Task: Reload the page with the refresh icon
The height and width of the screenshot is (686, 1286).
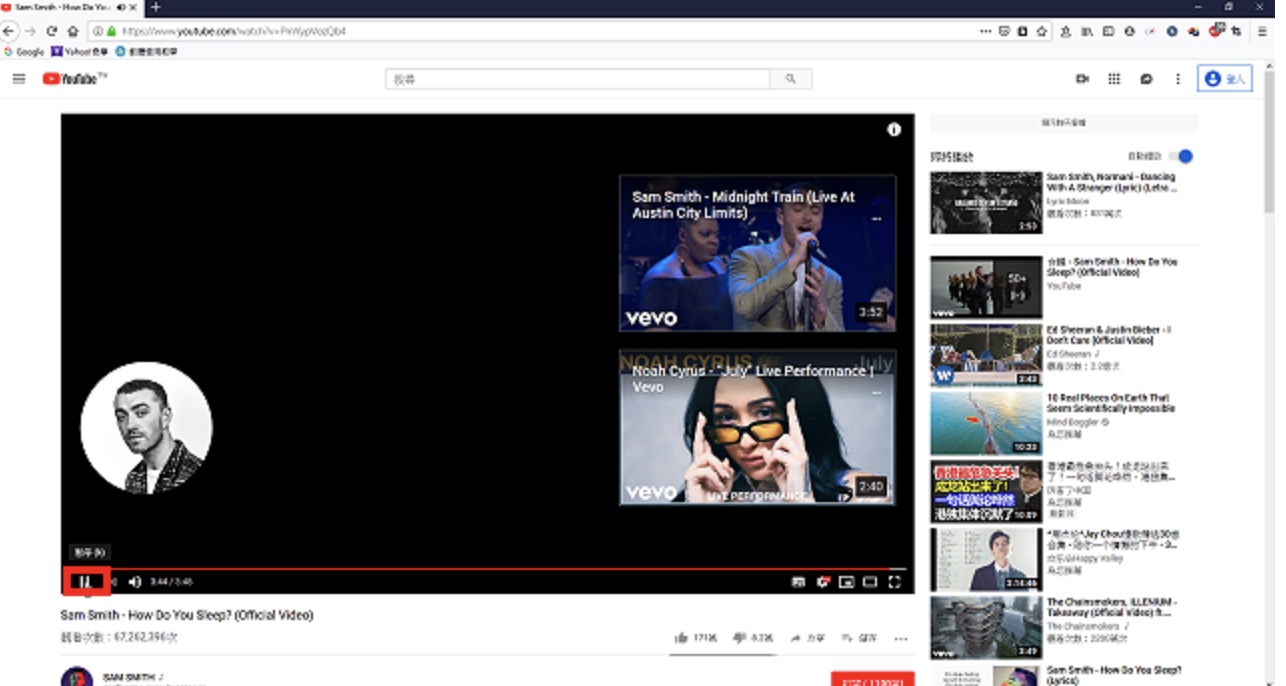Action: coord(52,31)
